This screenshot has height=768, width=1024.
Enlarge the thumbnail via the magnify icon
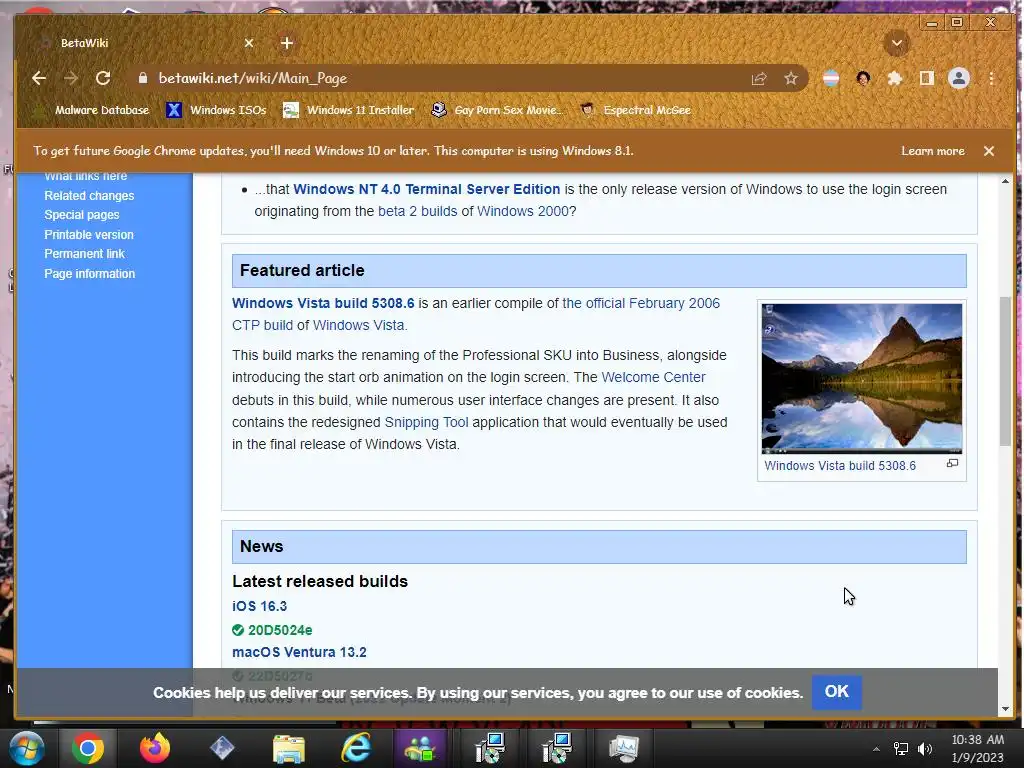coord(953,463)
